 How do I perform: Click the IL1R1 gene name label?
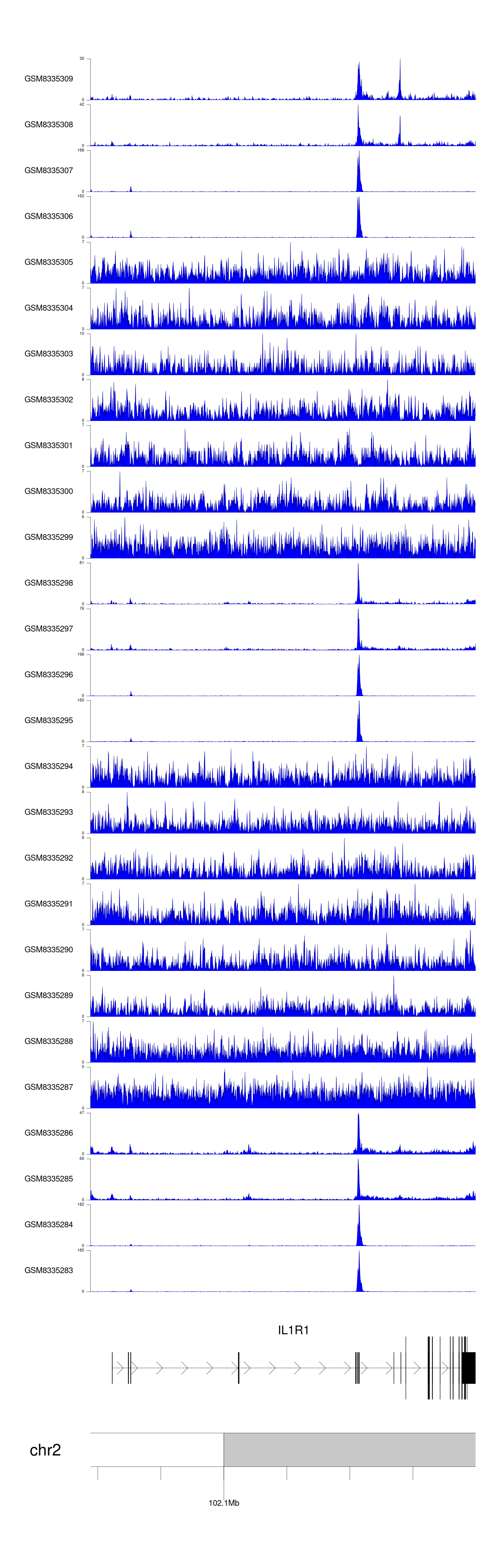point(293,1330)
